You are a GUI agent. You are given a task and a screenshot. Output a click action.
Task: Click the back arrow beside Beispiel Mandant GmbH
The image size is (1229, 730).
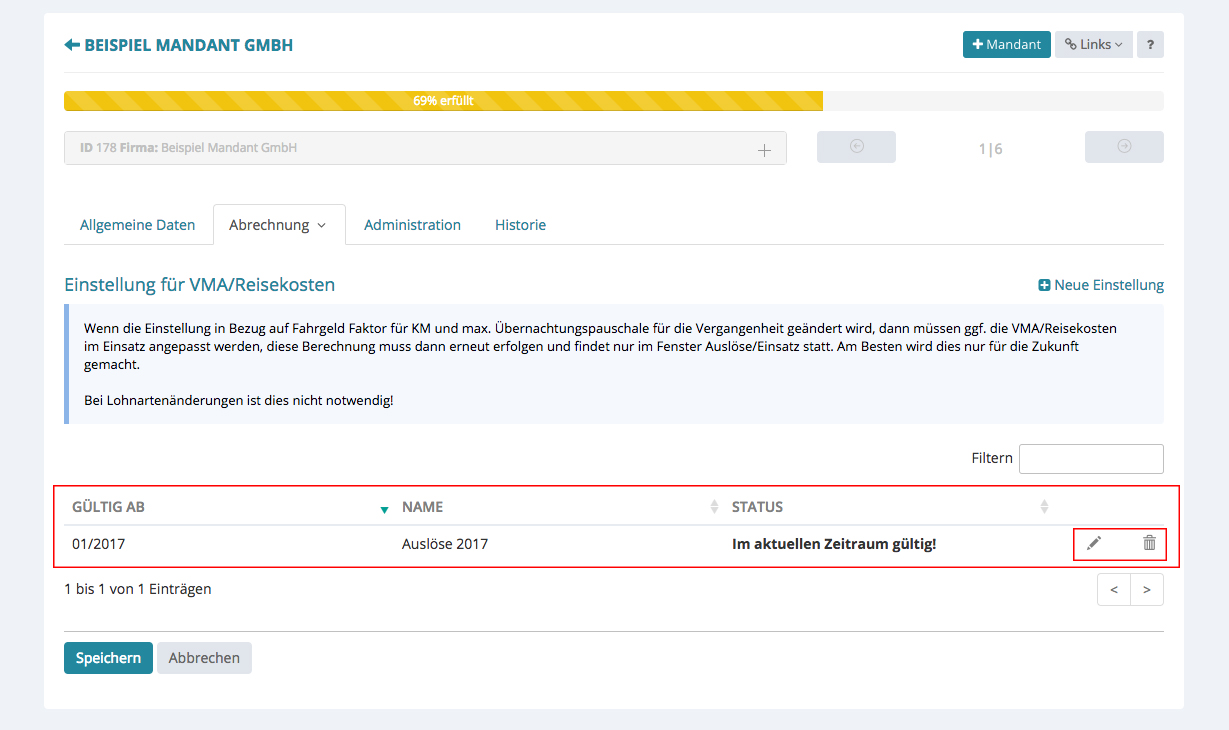(71, 45)
